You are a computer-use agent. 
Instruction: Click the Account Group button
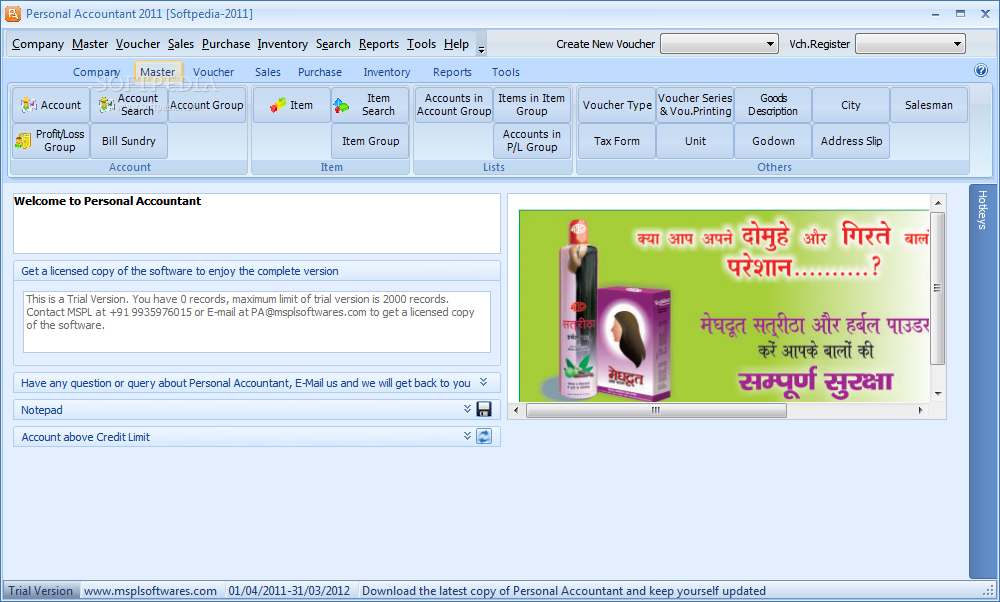[x=207, y=105]
